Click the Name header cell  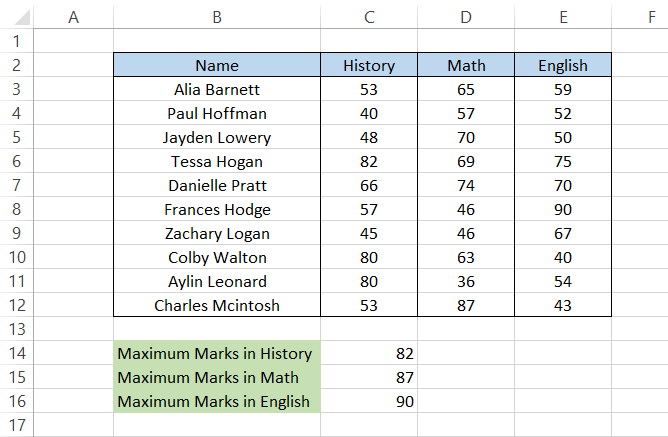click(x=217, y=65)
